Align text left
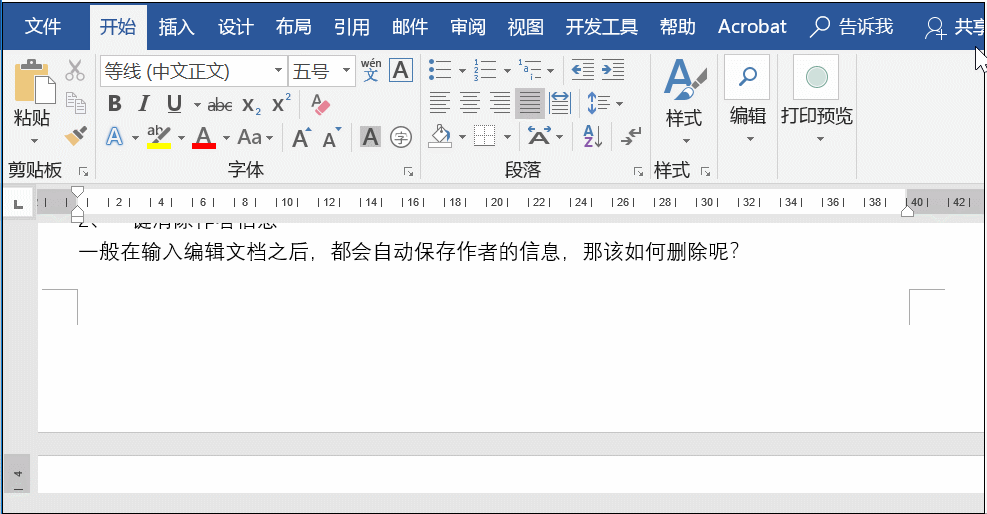Screen dimensions: 987x514 [x=439, y=103]
